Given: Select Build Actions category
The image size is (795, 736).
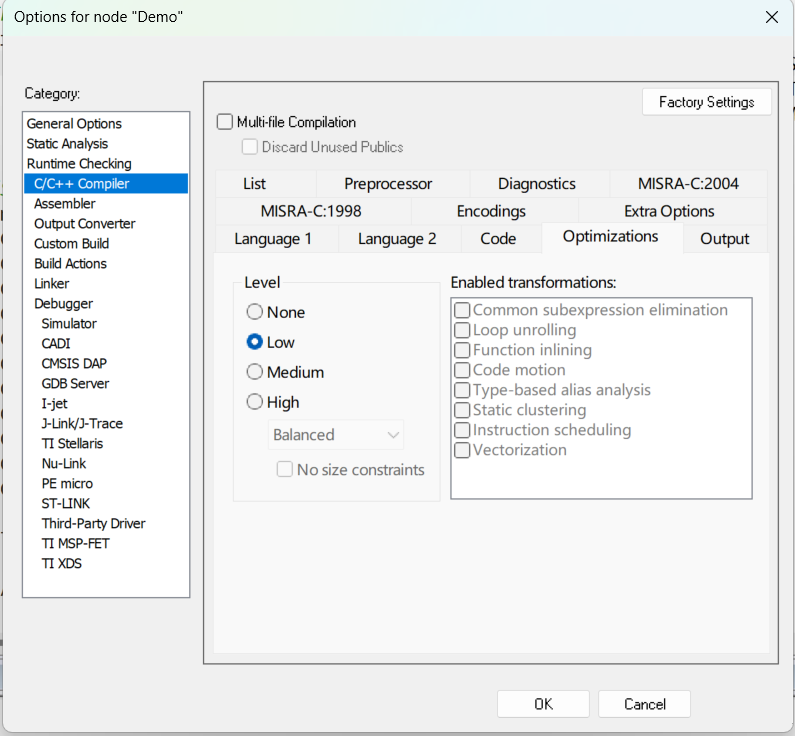Looking at the screenshot, I should coord(106,264).
